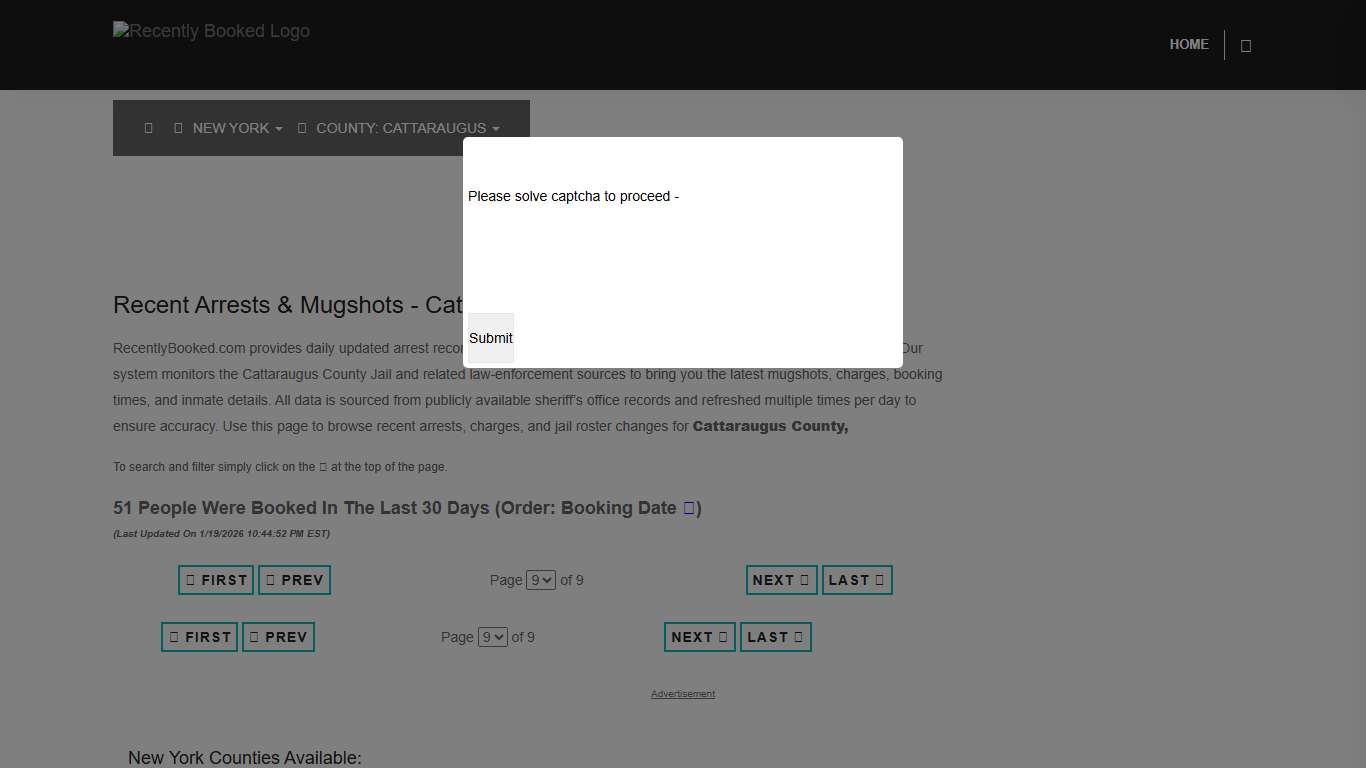Image resolution: width=1366 pixels, height=768 pixels.
Task: Click PREV in the upper pagination row
Action: tap(294, 580)
